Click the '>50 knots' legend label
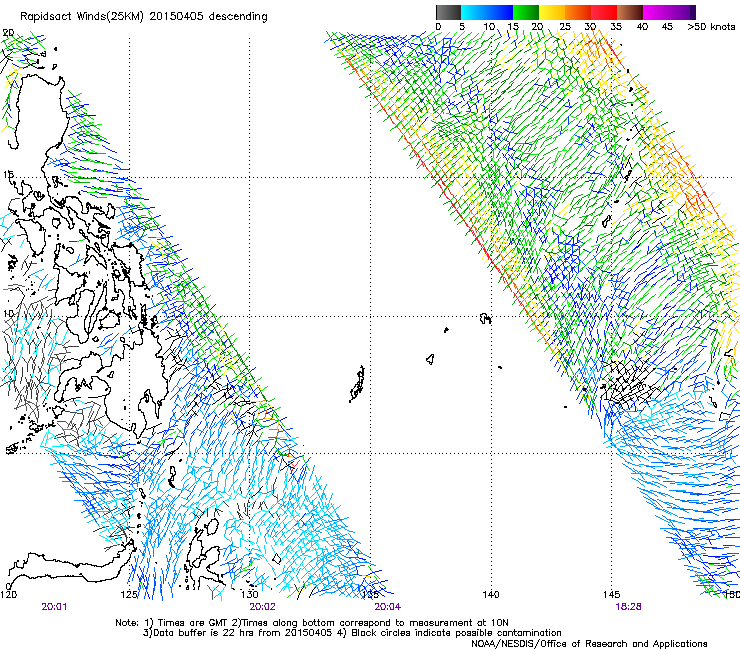 tap(711, 27)
